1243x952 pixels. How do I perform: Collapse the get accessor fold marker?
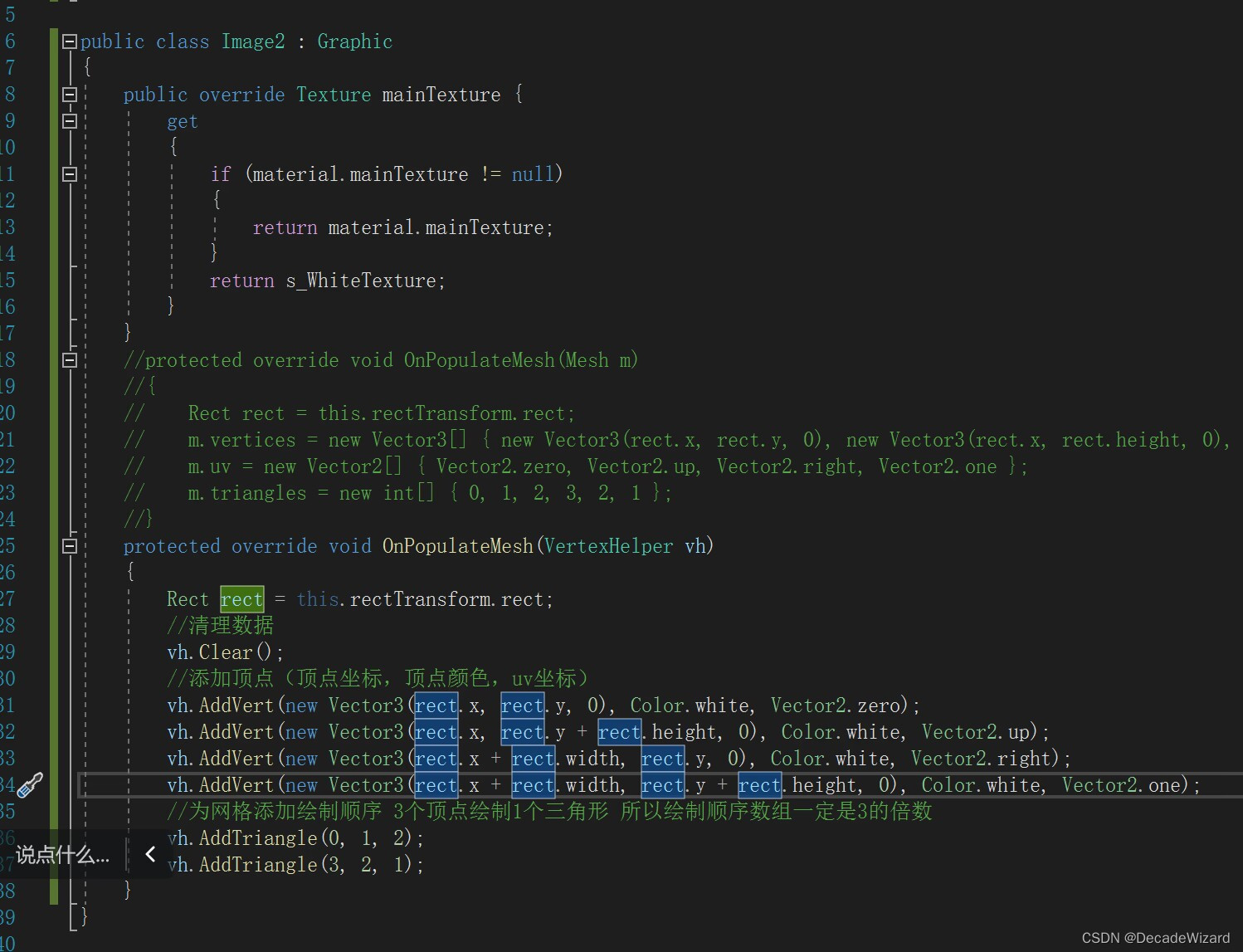[70, 121]
